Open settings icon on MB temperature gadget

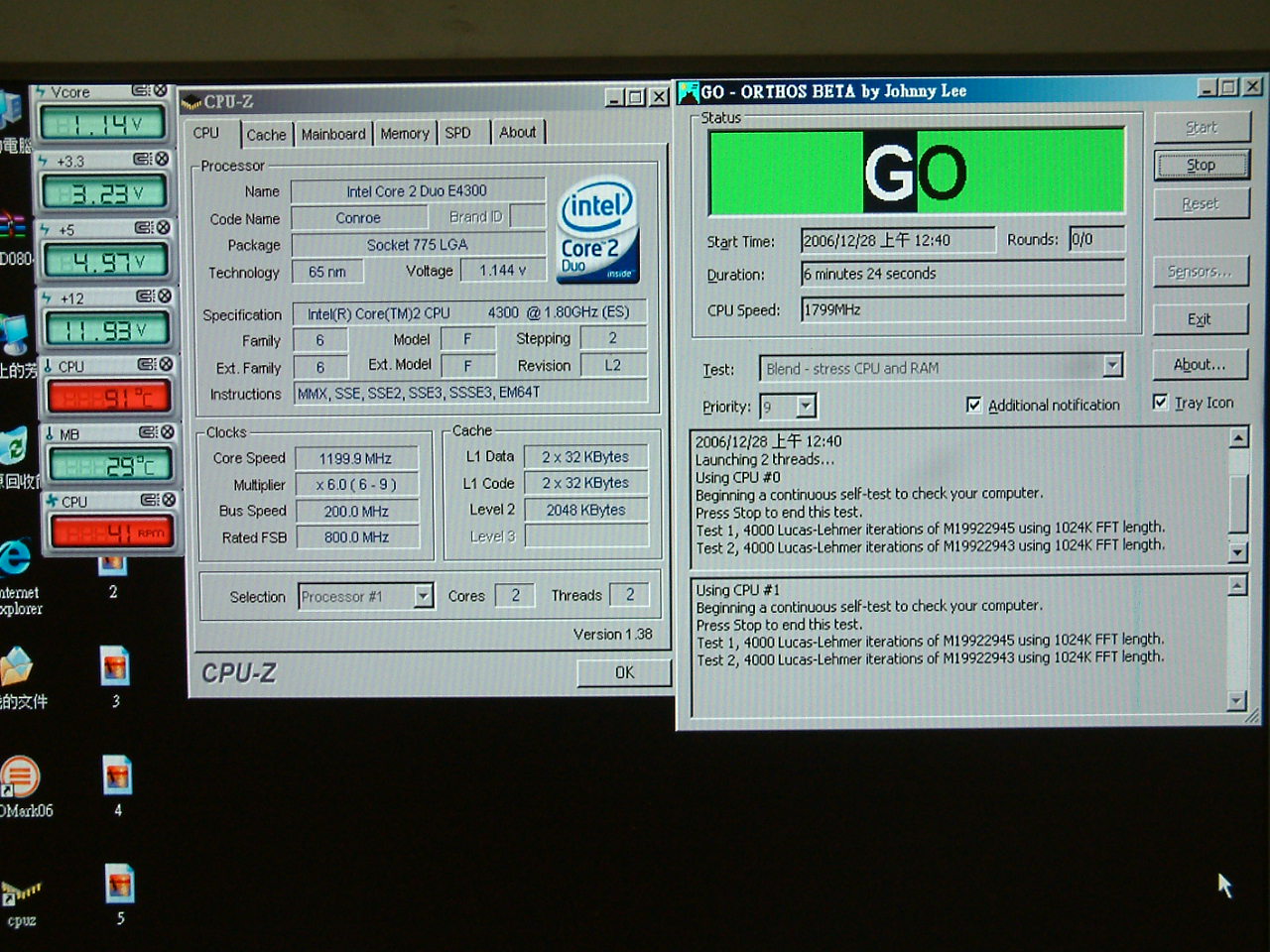point(148,431)
